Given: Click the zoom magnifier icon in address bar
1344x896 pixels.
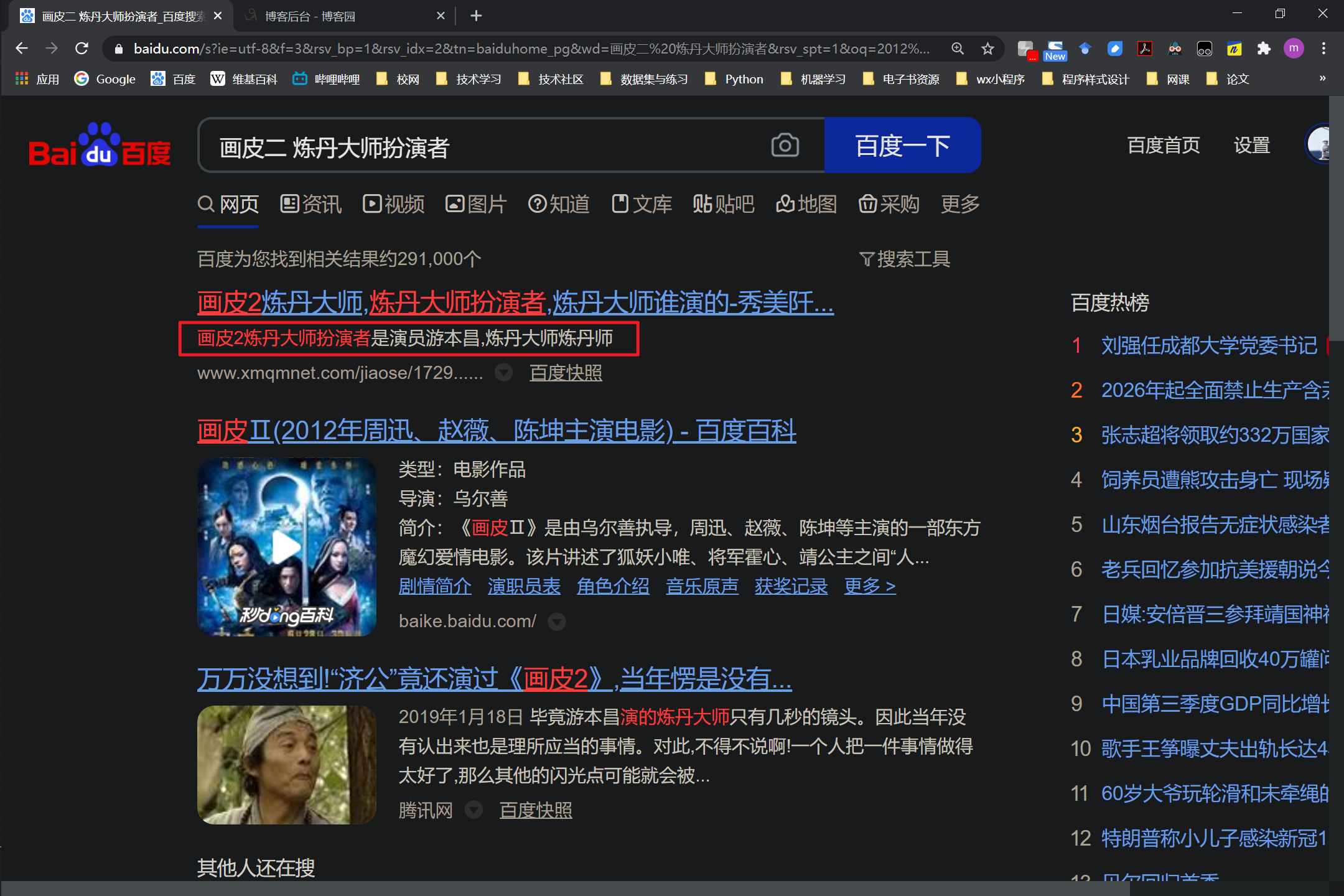Looking at the screenshot, I should tap(958, 49).
